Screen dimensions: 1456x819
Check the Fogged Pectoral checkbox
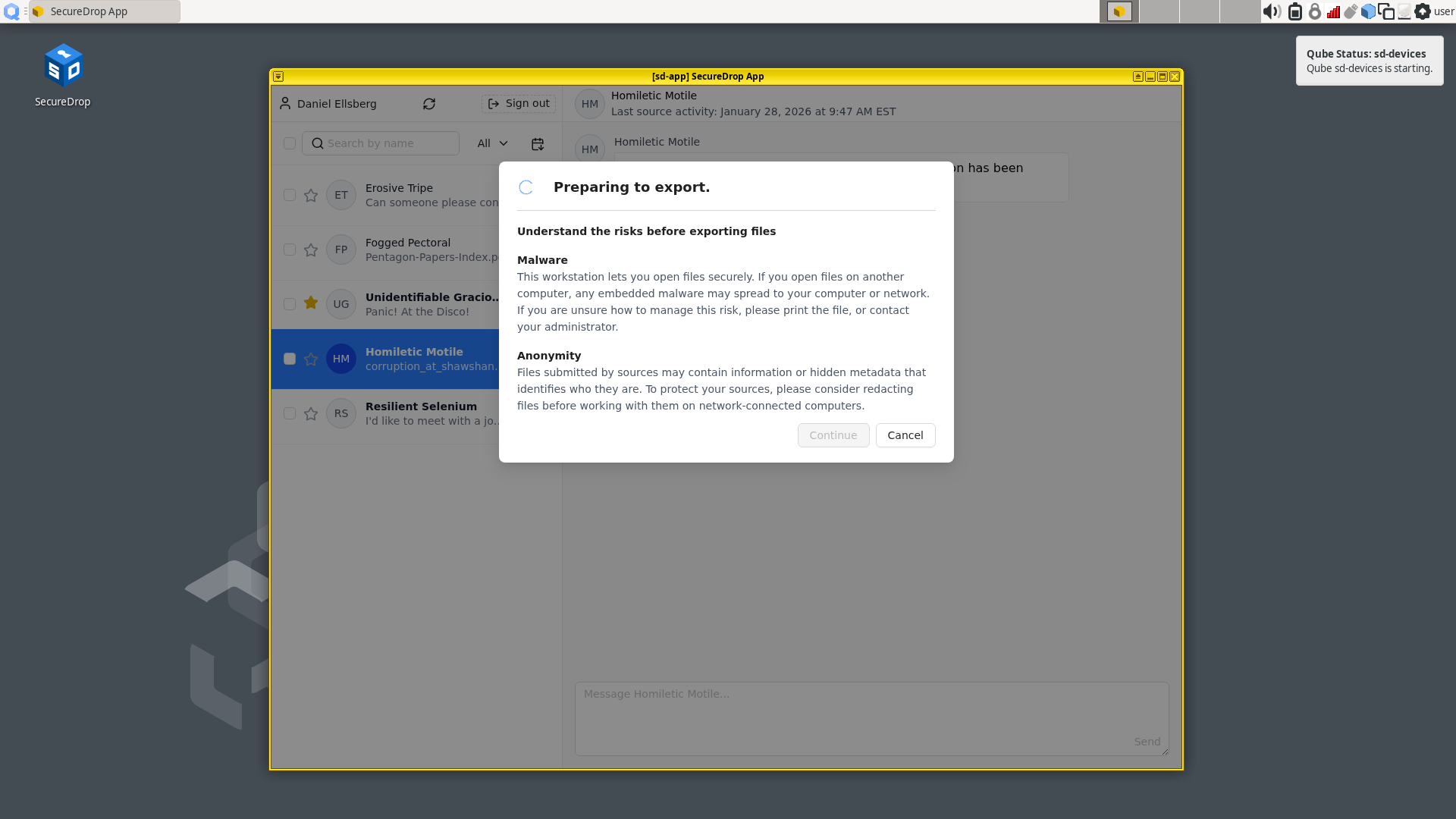pyautogui.click(x=290, y=249)
